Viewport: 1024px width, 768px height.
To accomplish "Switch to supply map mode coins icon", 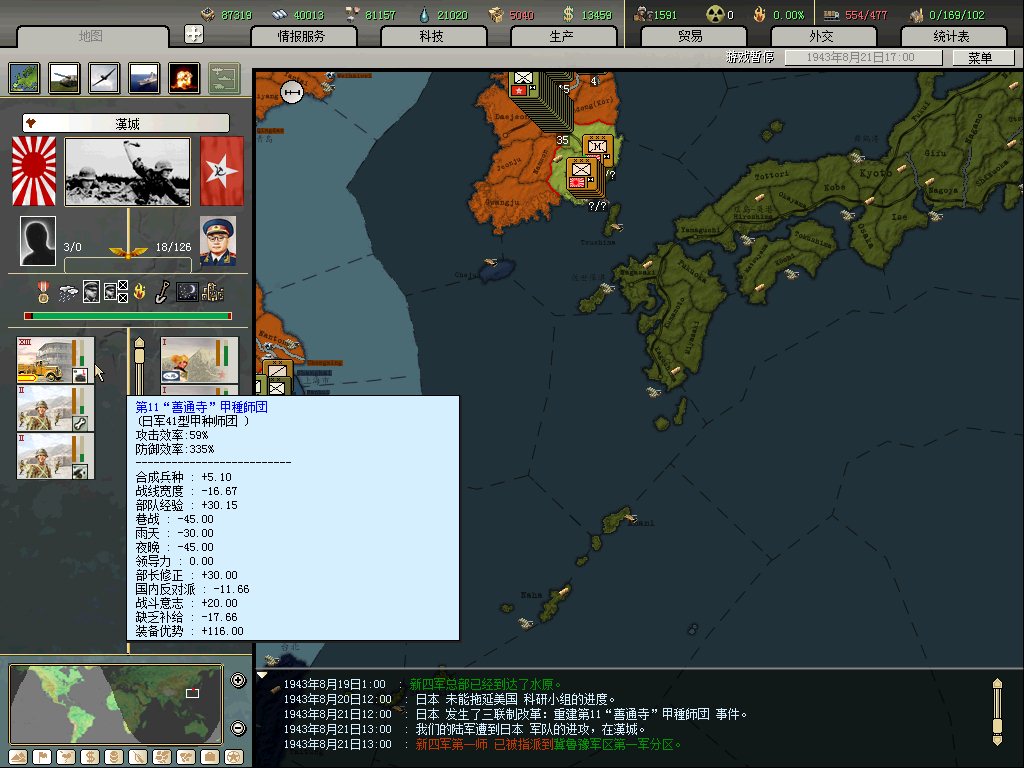I will [114, 757].
